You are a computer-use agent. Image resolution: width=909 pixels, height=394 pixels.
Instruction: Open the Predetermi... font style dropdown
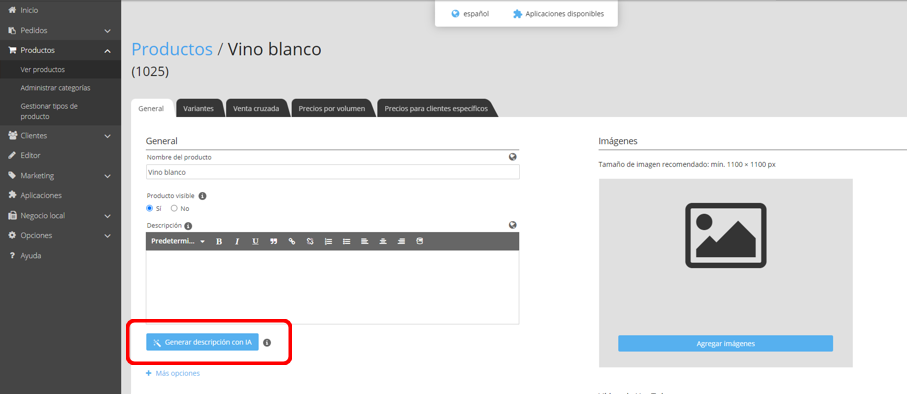[178, 241]
